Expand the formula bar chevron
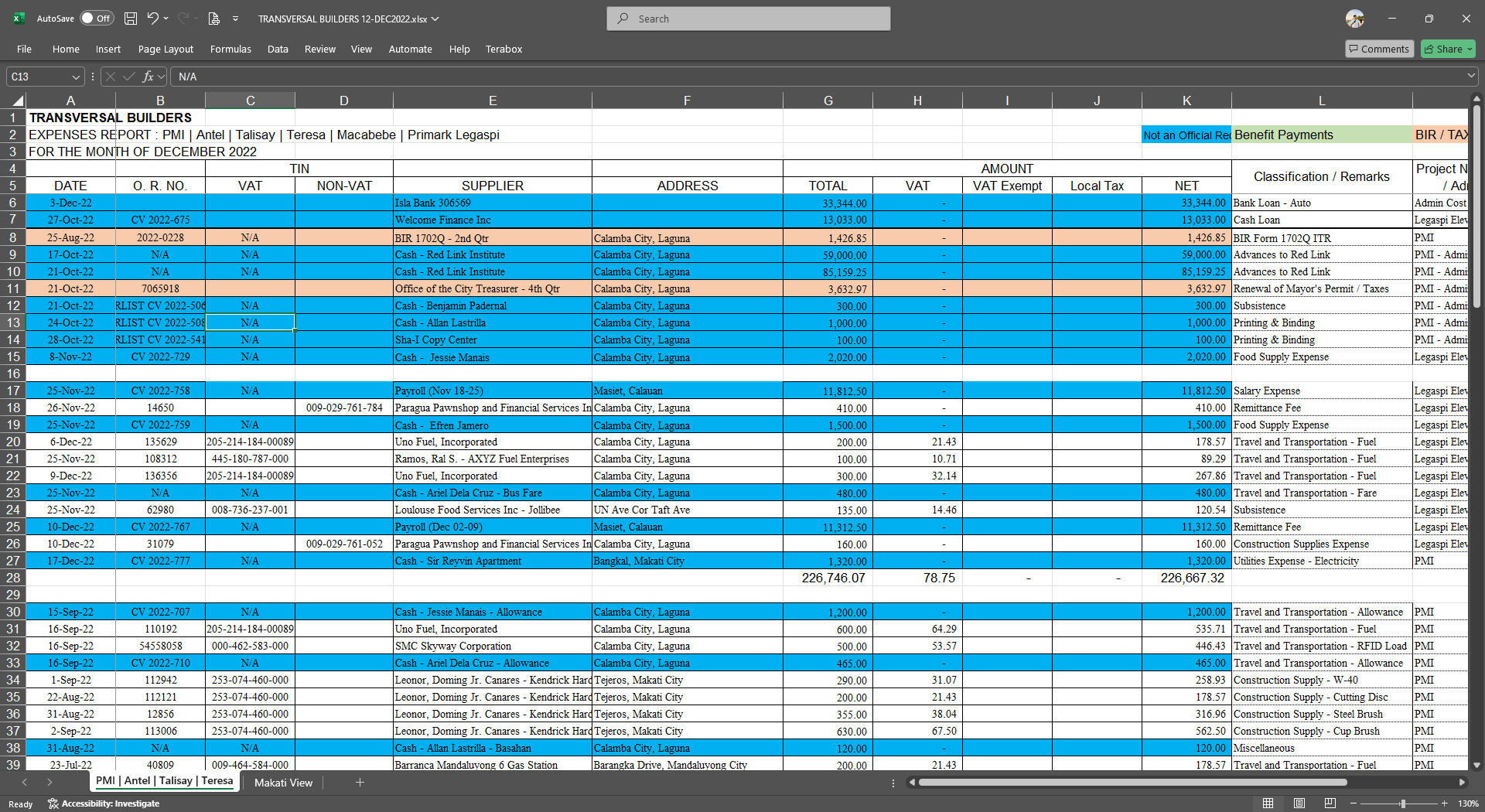The height and width of the screenshot is (812, 1485). coord(1470,76)
